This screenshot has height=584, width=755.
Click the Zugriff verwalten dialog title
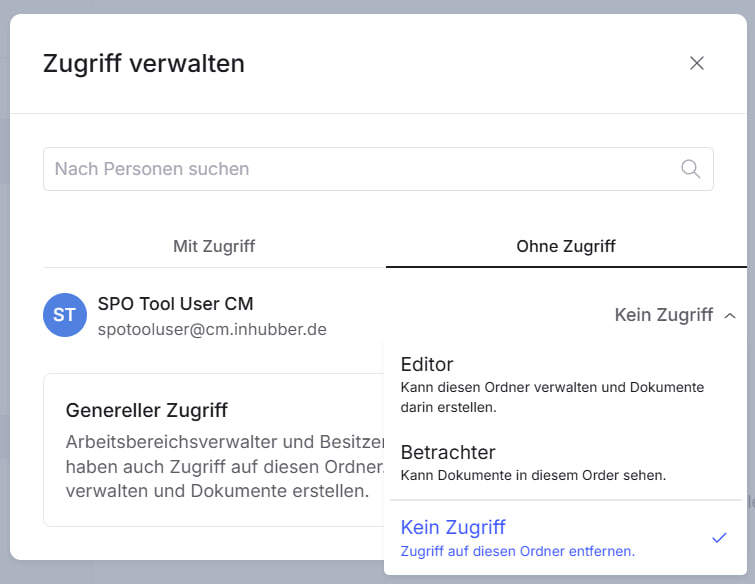144,64
